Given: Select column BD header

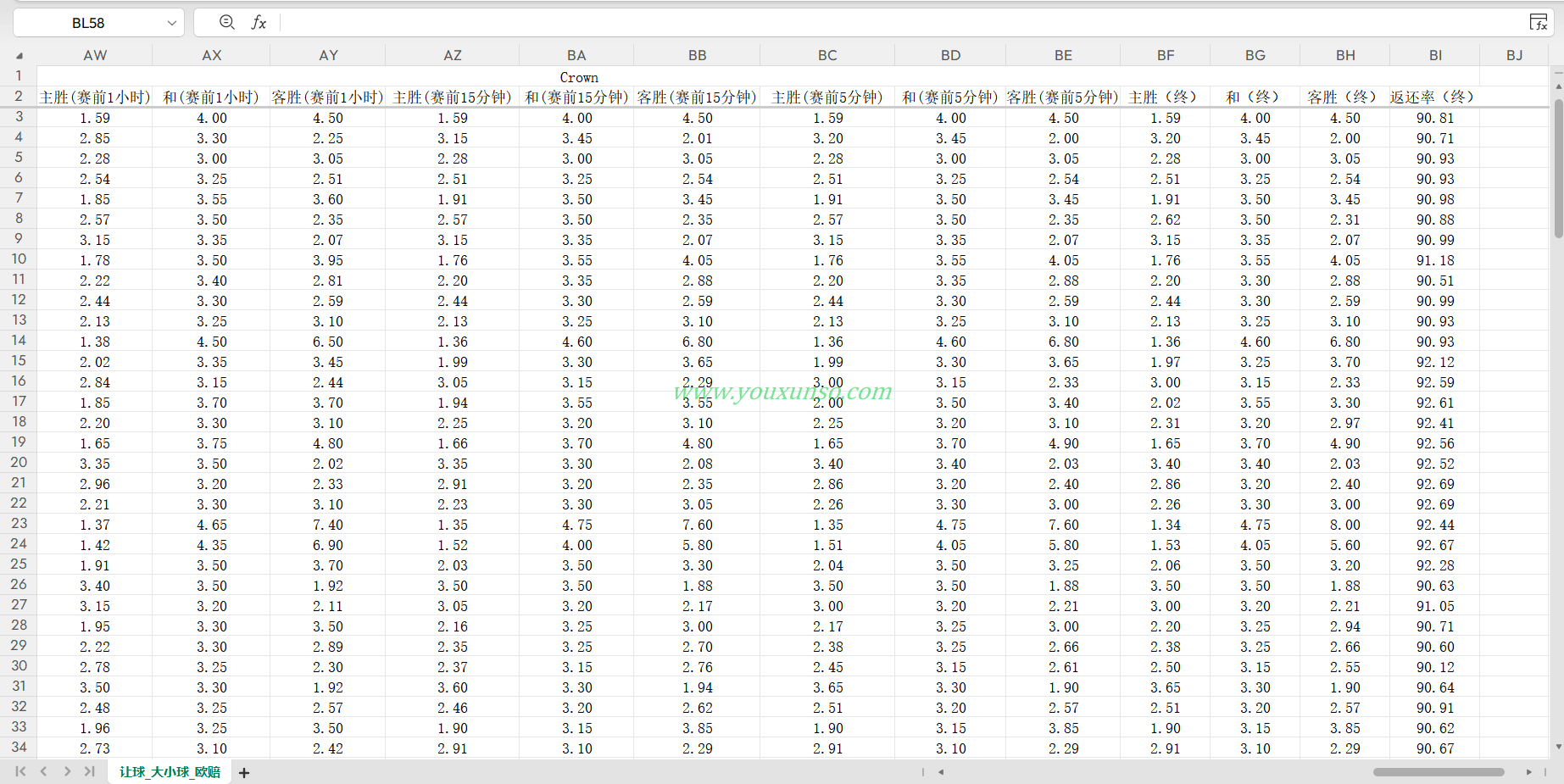Looking at the screenshot, I should pyautogui.click(x=950, y=55).
